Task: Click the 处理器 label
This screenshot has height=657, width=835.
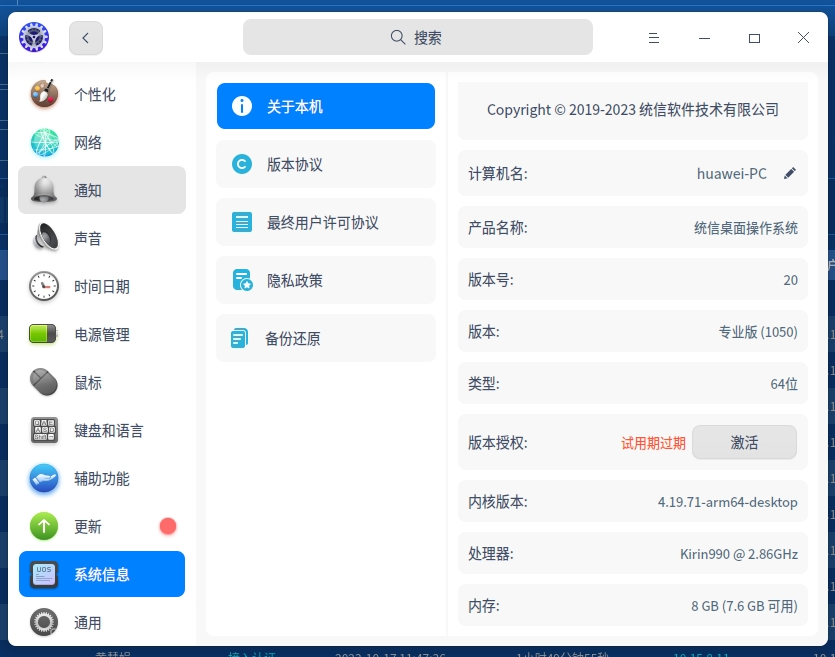Action: [x=491, y=554]
